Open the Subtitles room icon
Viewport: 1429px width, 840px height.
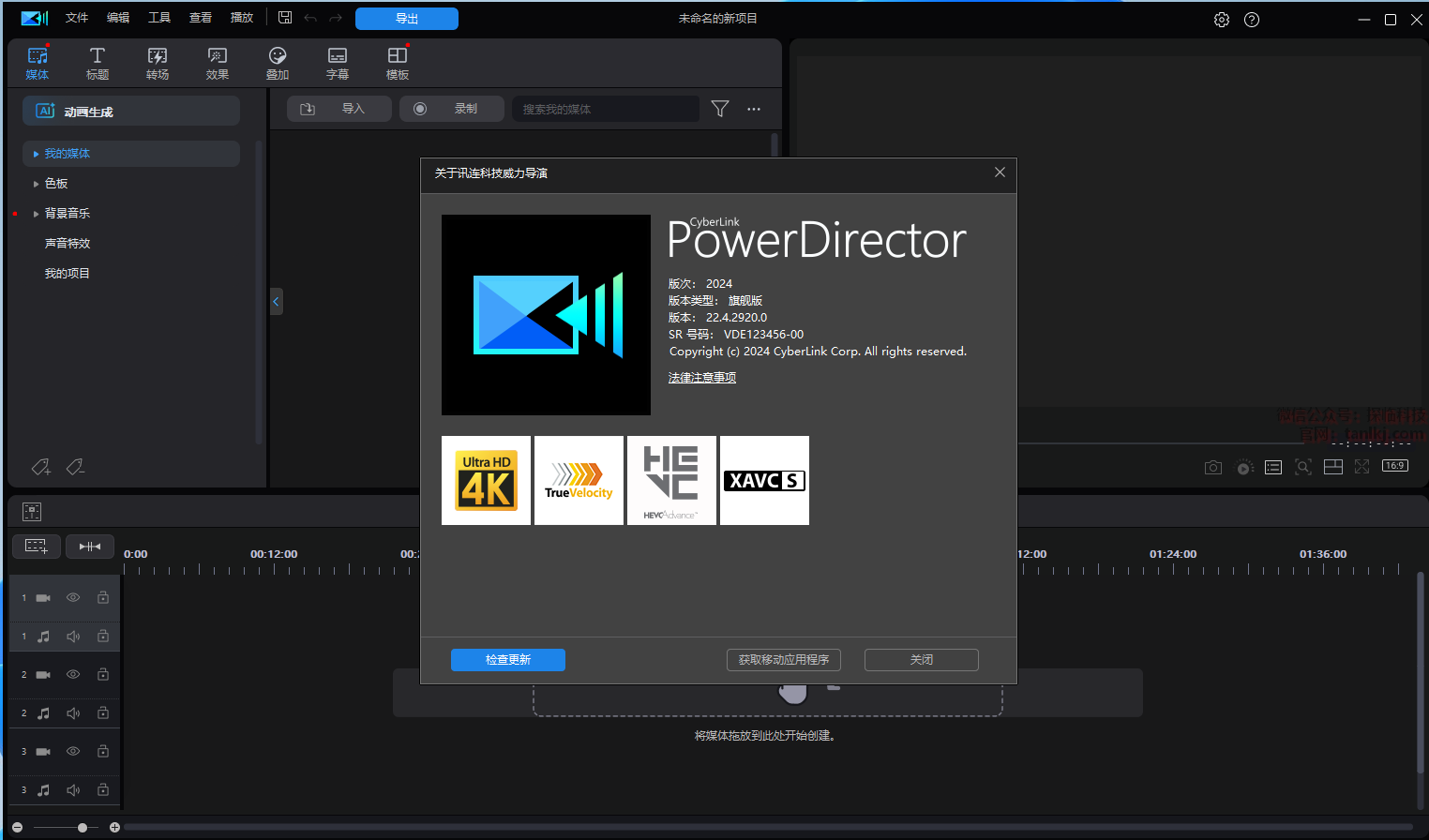coord(338,63)
